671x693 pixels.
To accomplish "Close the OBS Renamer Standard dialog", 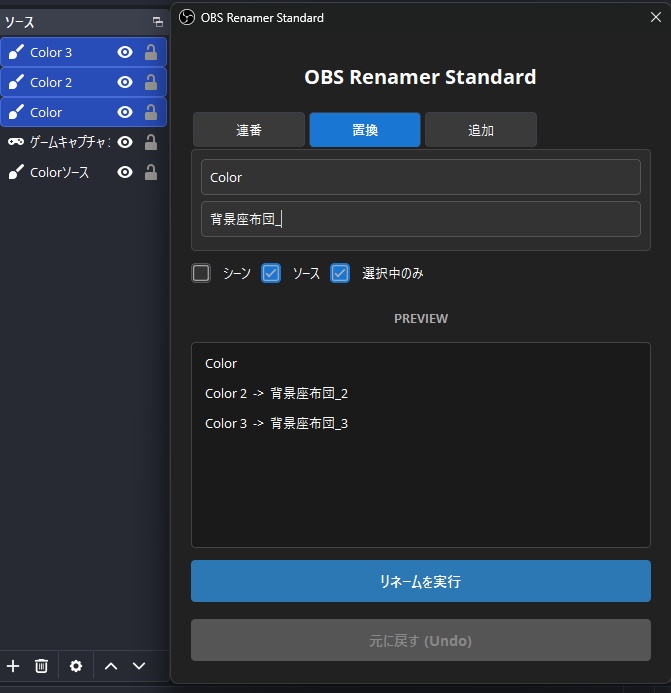I will click(x=656, y=17).
